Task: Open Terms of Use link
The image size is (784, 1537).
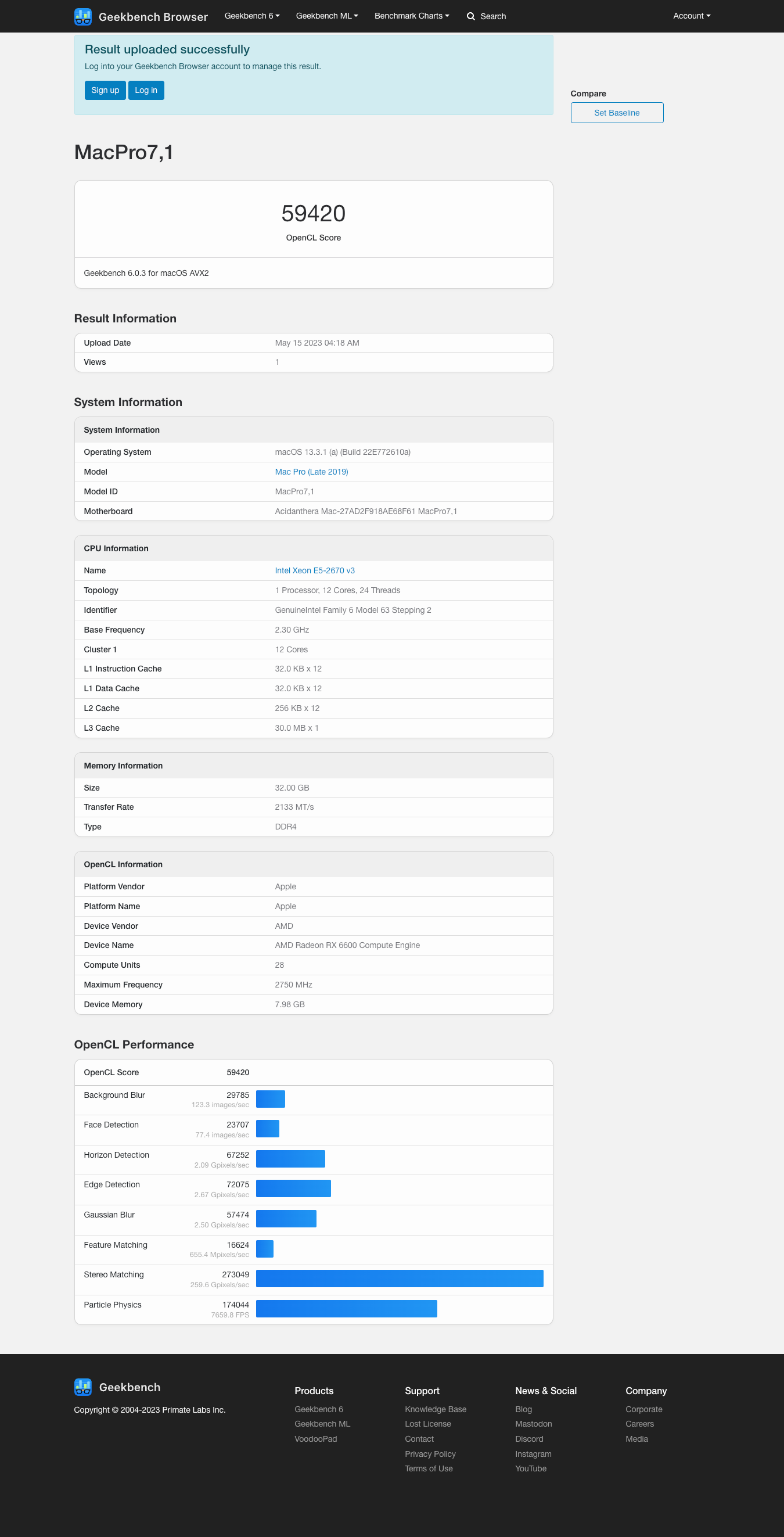Action: tap(429, 1468)
